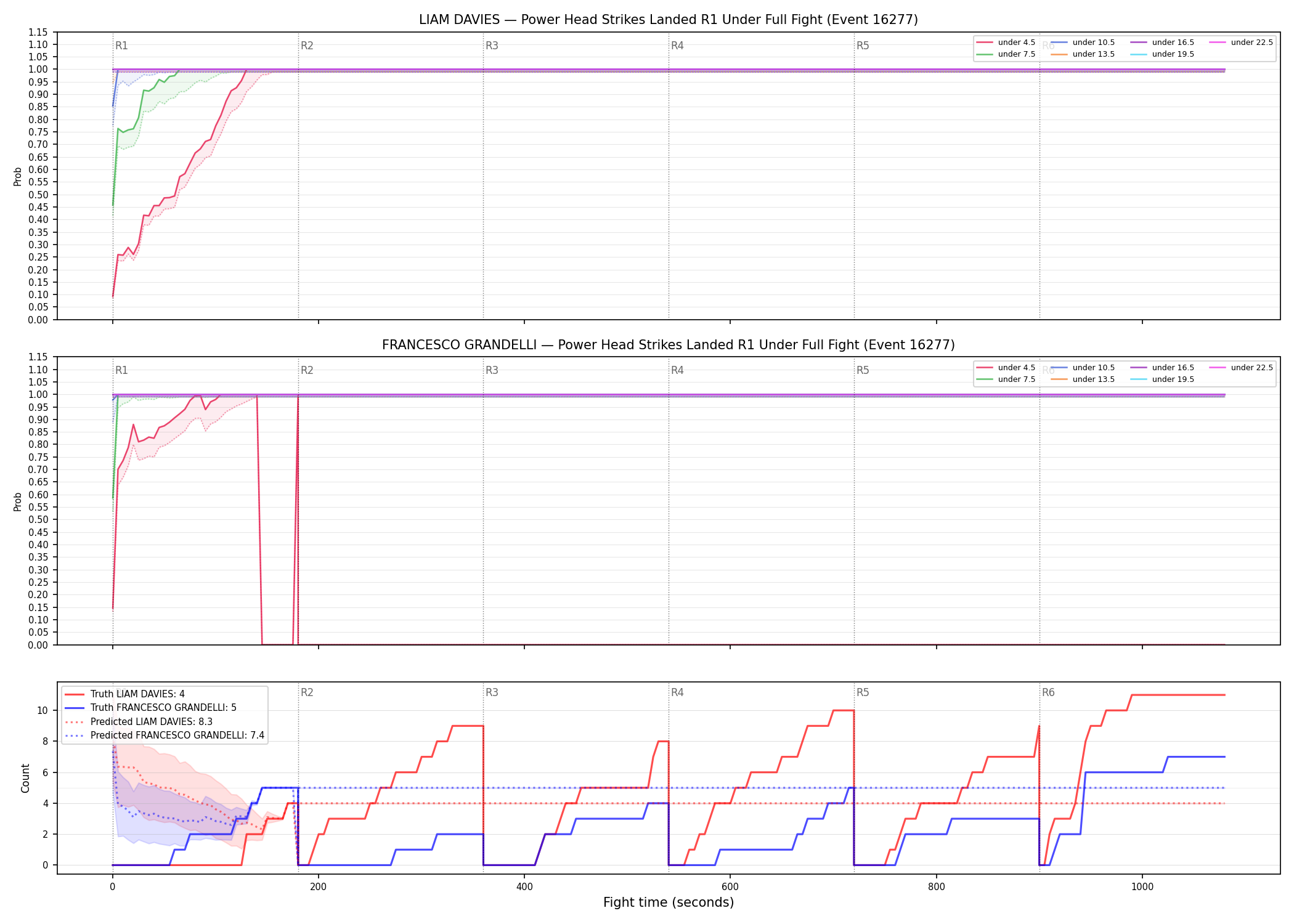Click the LIAM DAVIES chart title
This screenshot has height=924, width=1294.
click(x=668, y=20)
